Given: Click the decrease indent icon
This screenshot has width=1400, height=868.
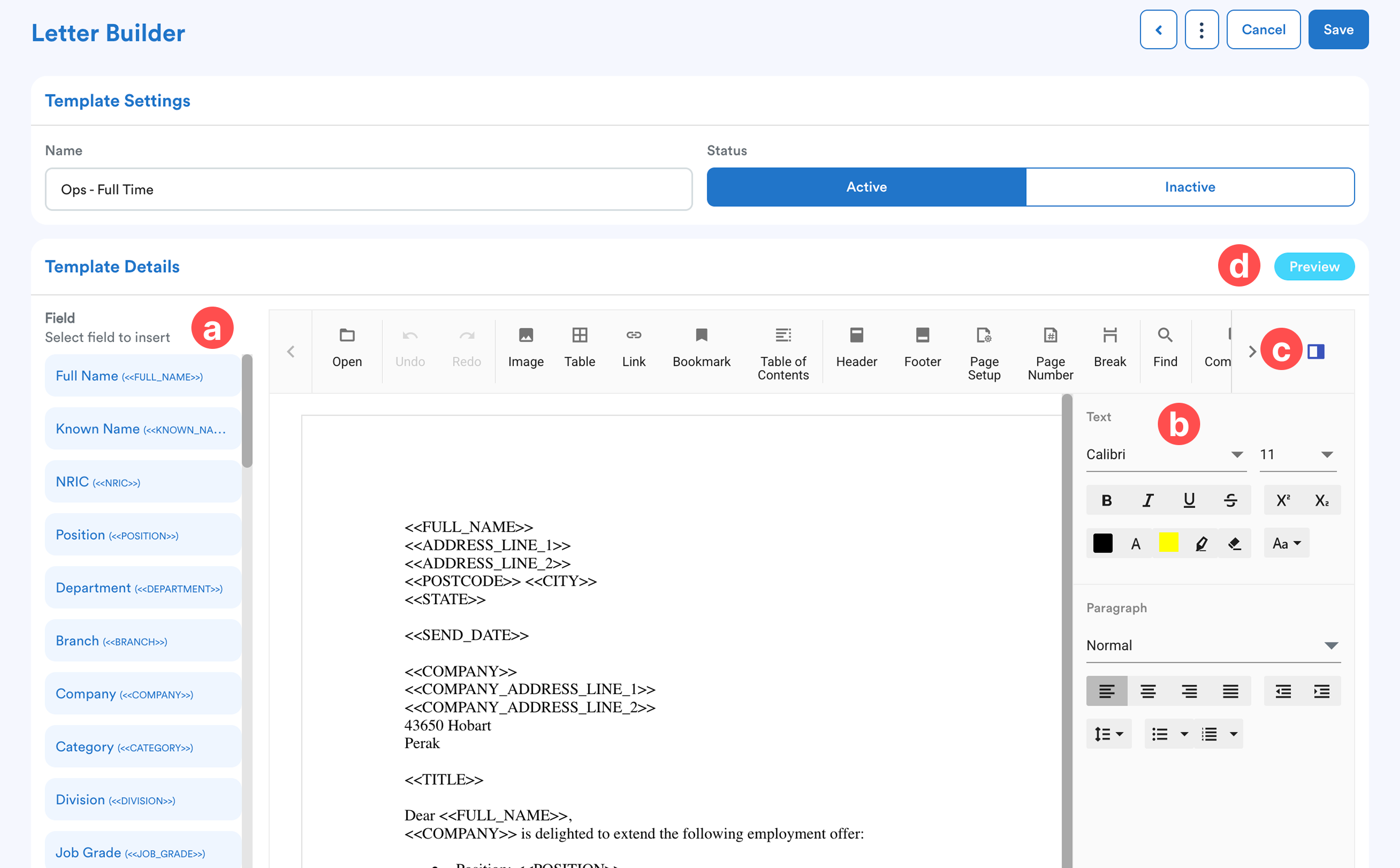Looking at the screenshot, I should [x=1283, y=691].
